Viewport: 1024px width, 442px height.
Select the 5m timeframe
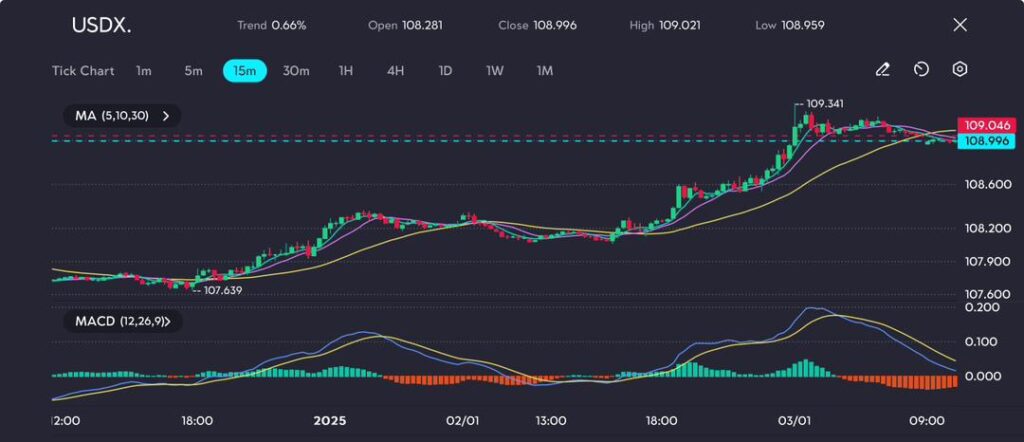pyautogui.click(x=193, y=71)
